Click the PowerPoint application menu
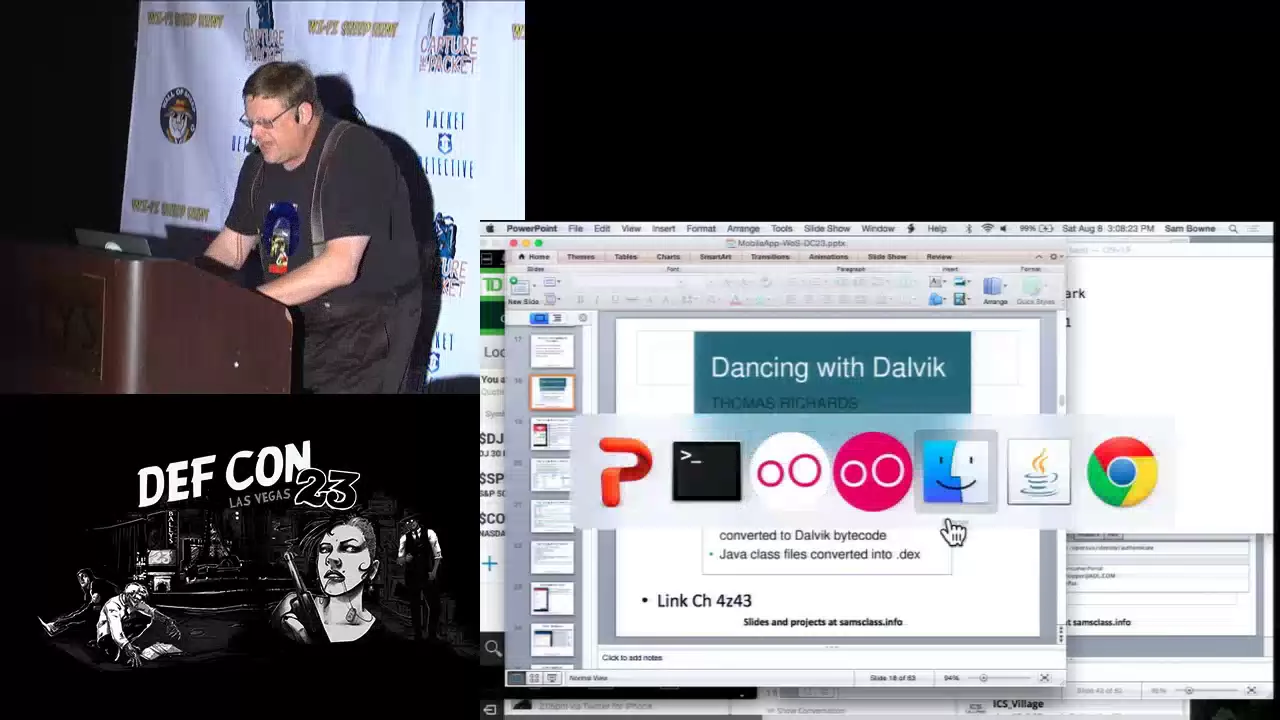The width and height of the screenshot is (1280, 720). (531, 228)
